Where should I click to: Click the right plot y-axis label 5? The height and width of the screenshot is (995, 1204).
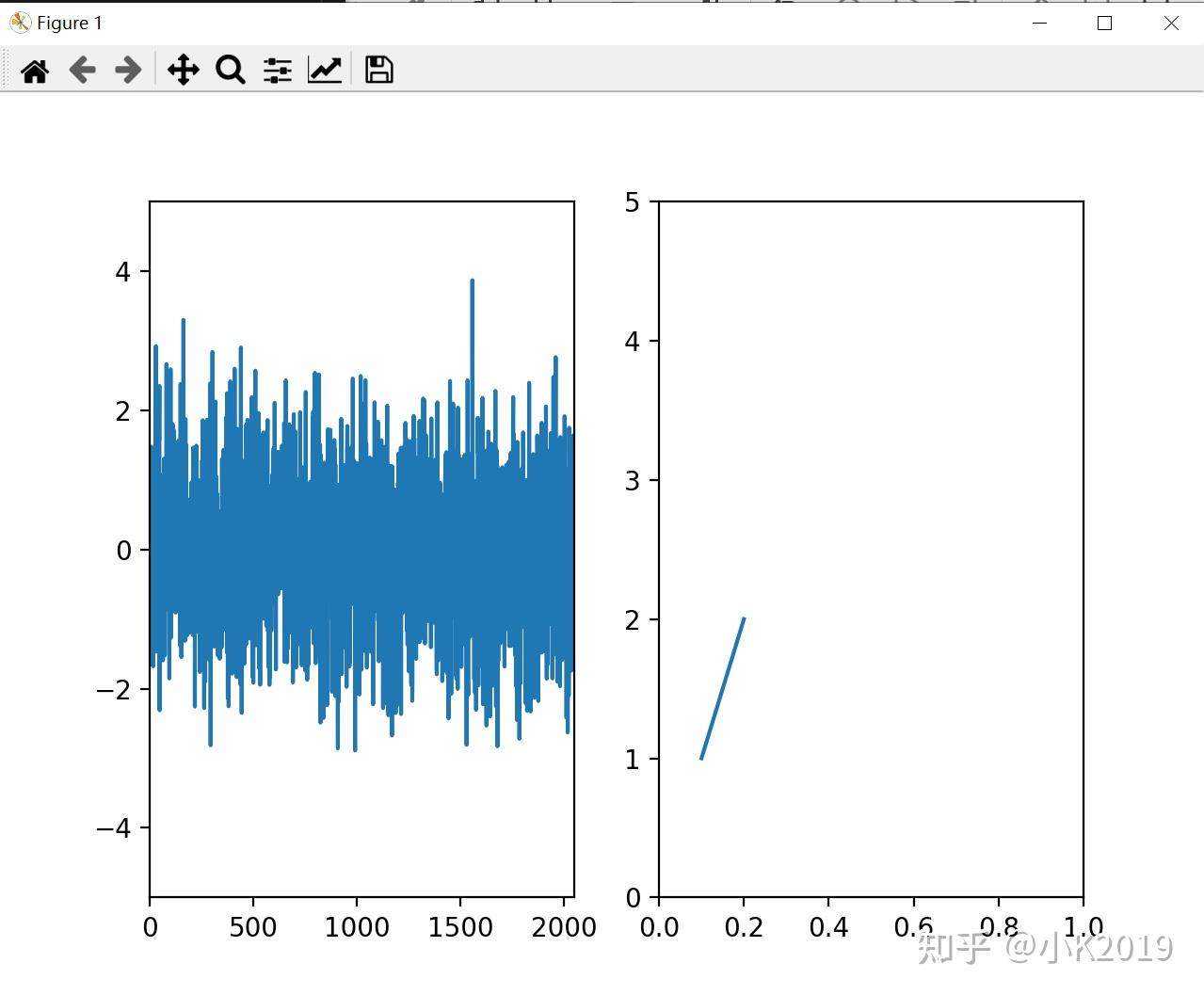(633, 202)
